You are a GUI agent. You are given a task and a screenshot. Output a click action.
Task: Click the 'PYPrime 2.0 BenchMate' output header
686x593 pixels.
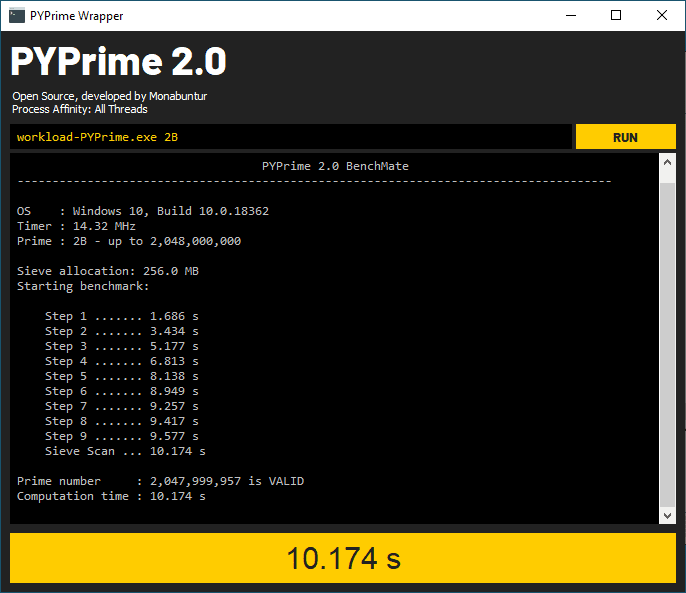tap(335, 166)
